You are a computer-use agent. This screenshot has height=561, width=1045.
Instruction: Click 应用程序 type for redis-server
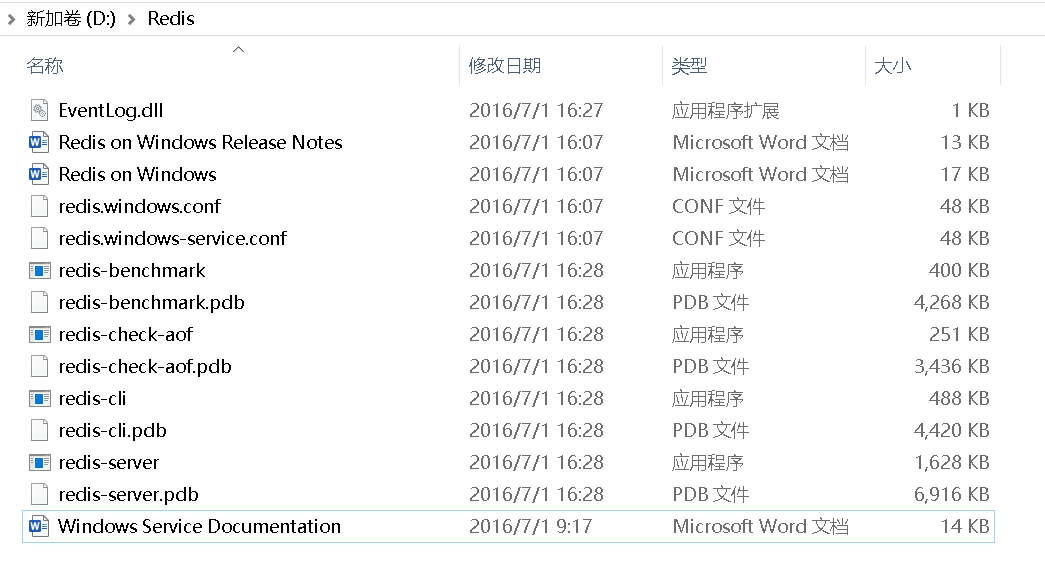[707, 462]
